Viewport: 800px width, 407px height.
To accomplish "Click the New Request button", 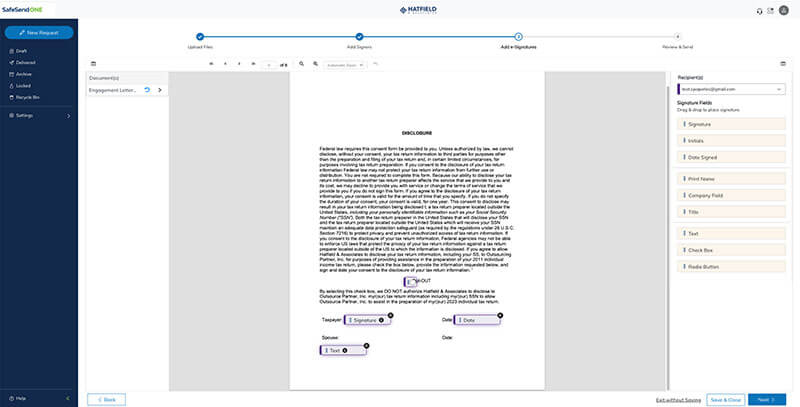I will tap(39, 33).
